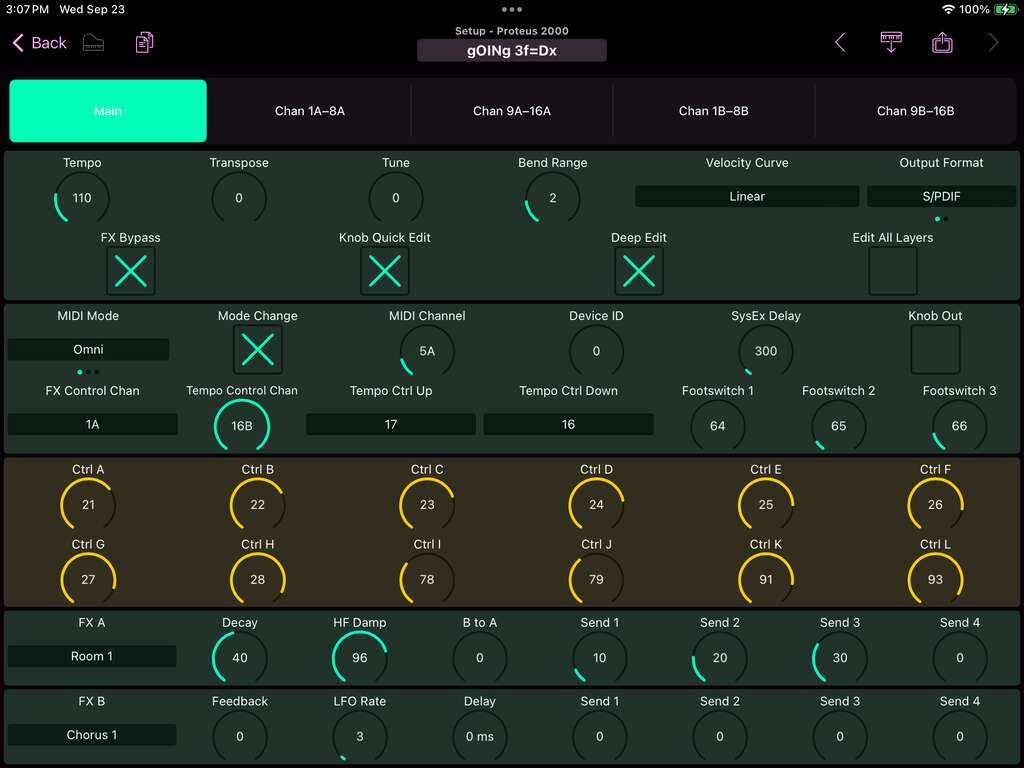The image size is (1024, 768).
Task: Toggle Deep Edit checkbox
Action: point(639,271)
